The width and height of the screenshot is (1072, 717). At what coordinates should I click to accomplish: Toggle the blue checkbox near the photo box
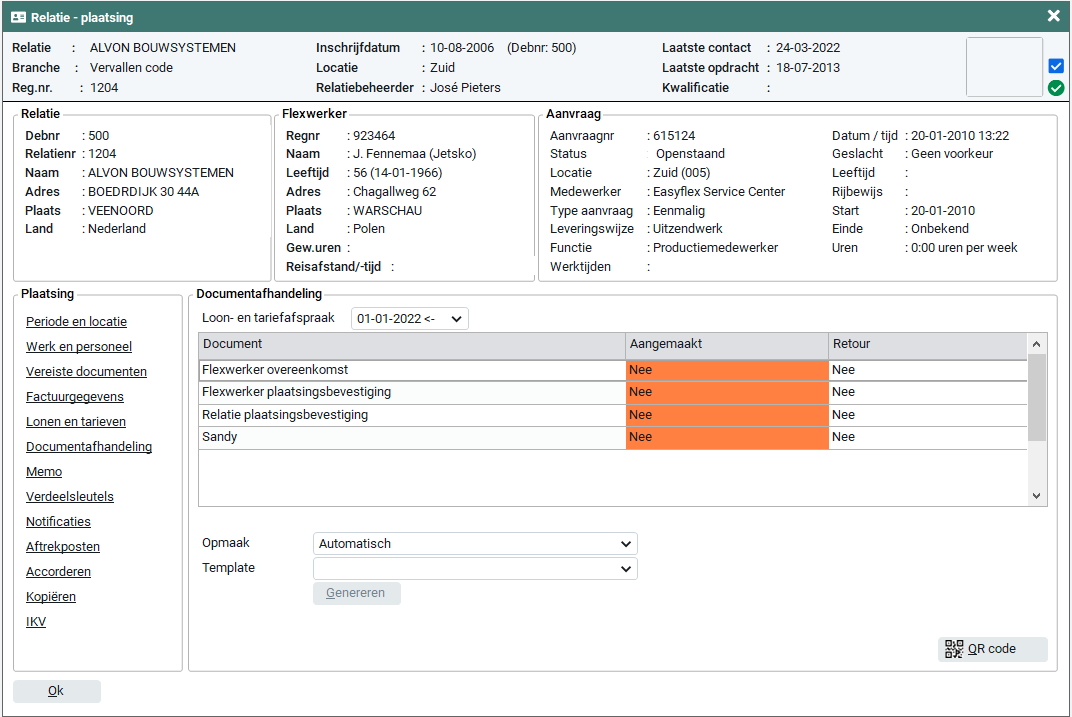tap(1056, 66)
